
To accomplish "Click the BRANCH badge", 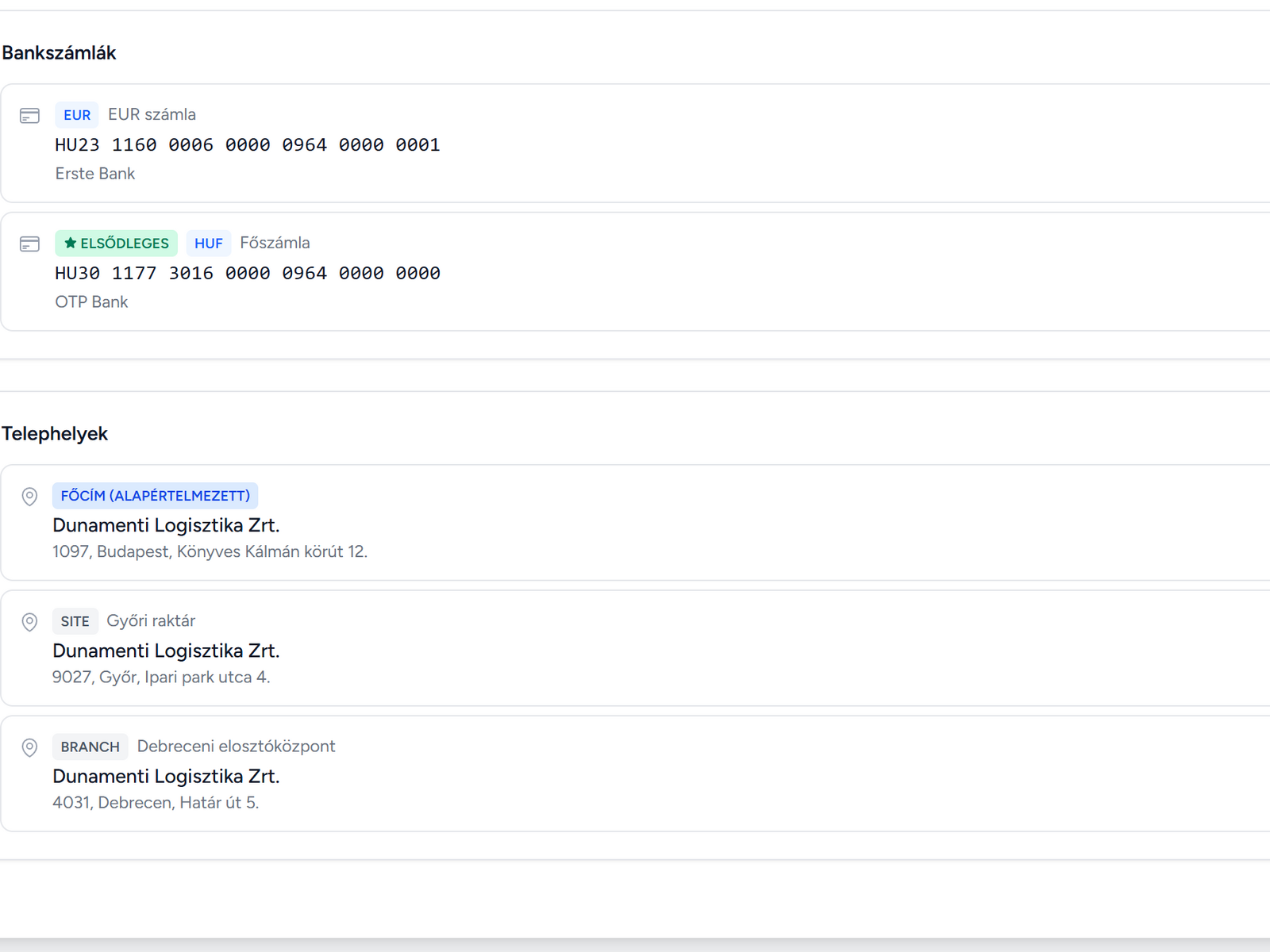I will tap(90, 747).
